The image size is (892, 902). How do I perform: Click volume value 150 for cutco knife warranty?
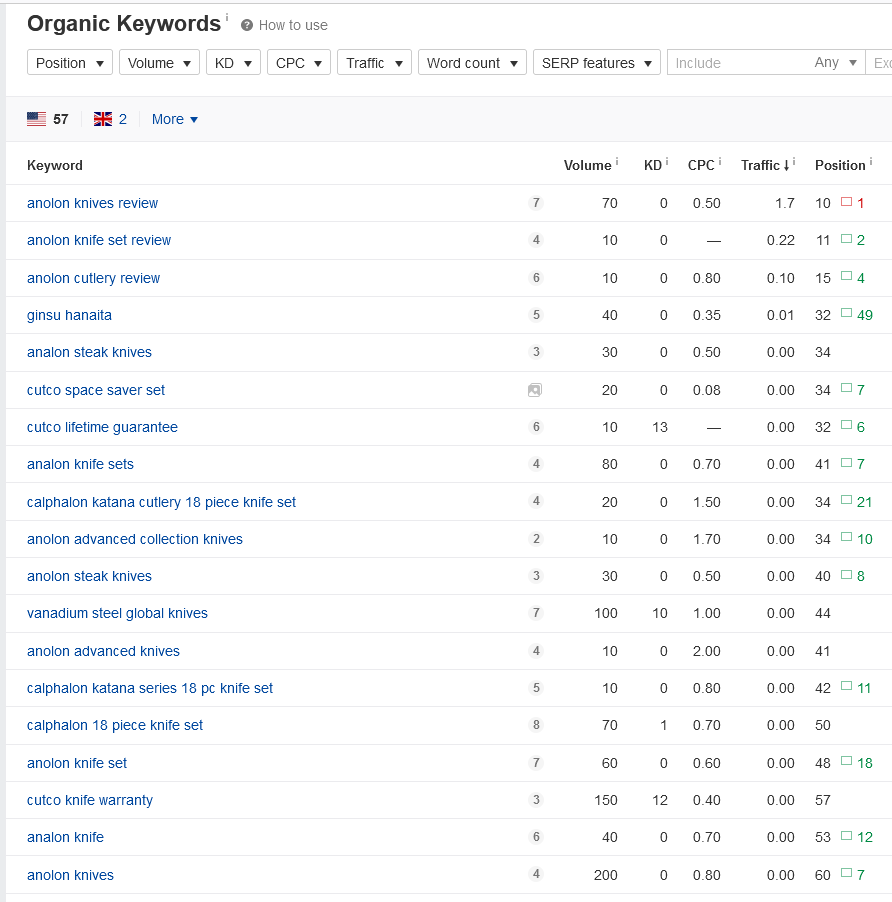(x=606, y=800)
